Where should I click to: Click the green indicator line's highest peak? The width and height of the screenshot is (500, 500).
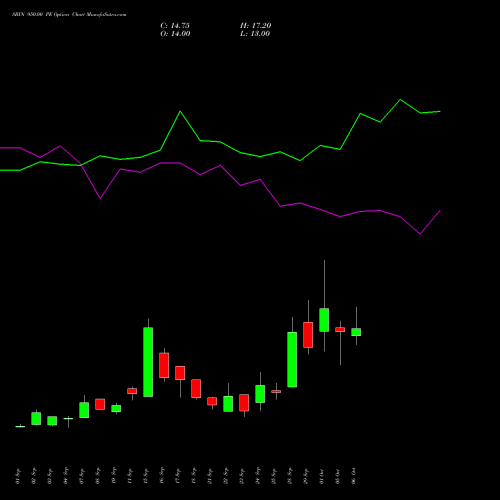point(400,99)
